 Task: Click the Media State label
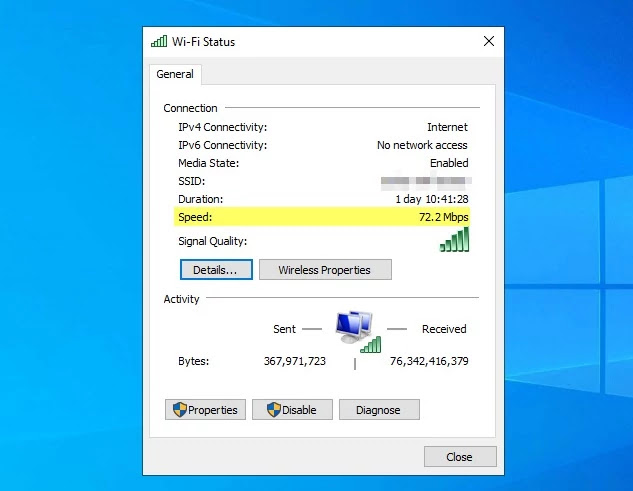click(208, 163)
